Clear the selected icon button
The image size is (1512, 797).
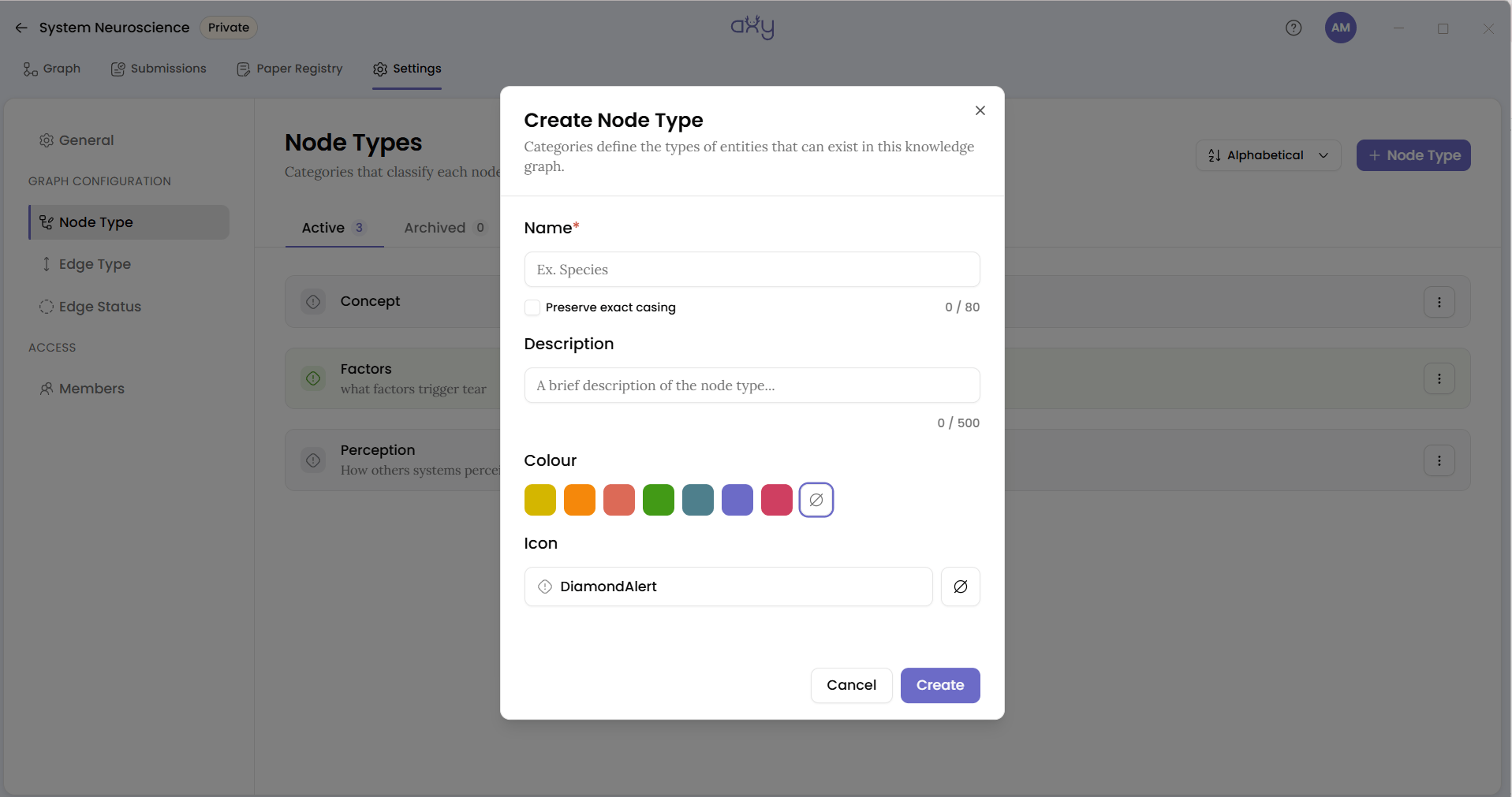click(x=961, y=587)
